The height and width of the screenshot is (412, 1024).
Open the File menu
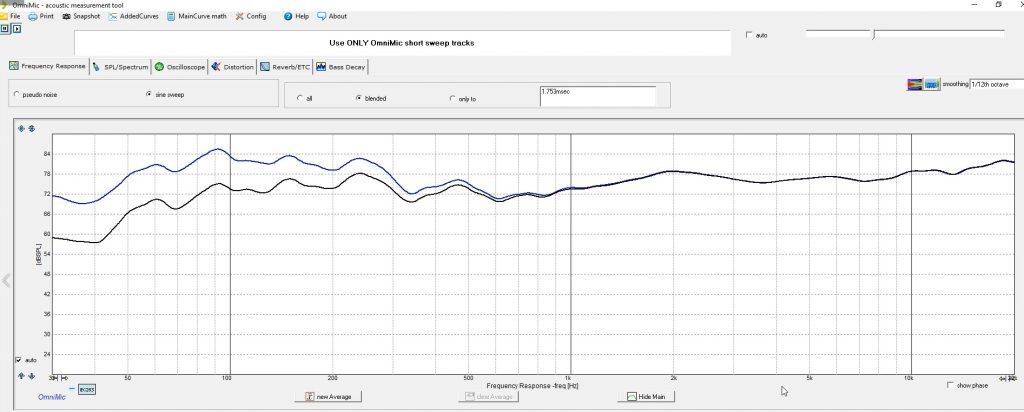[x=14, y=16]
